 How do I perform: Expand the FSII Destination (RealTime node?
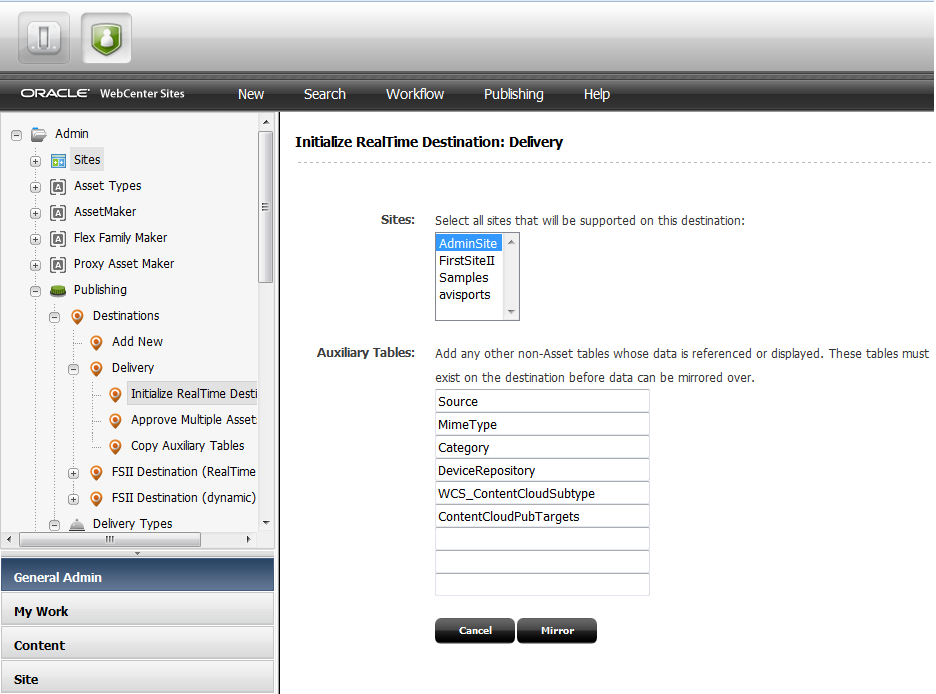[73, 473]
